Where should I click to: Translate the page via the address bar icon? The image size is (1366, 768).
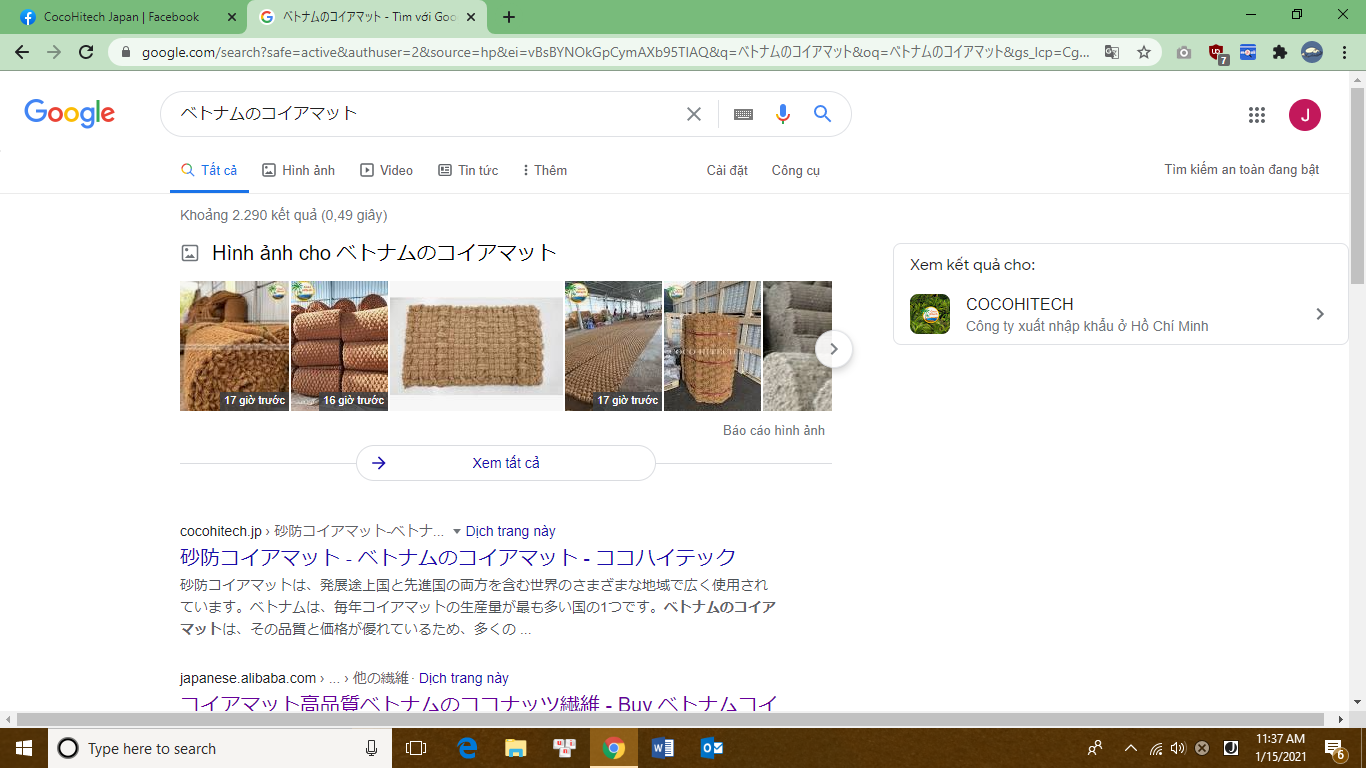[1111, 52]
